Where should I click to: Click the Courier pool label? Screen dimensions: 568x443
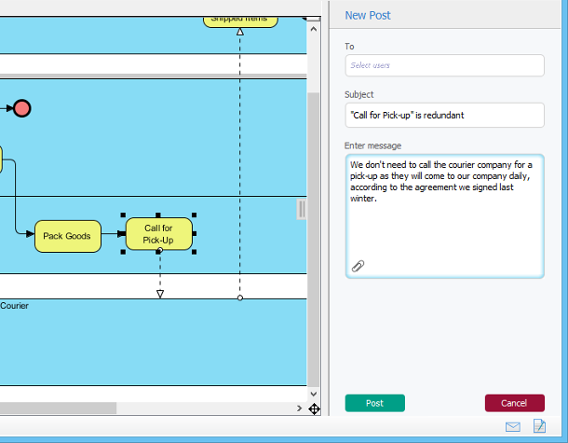tap(14, 306)
